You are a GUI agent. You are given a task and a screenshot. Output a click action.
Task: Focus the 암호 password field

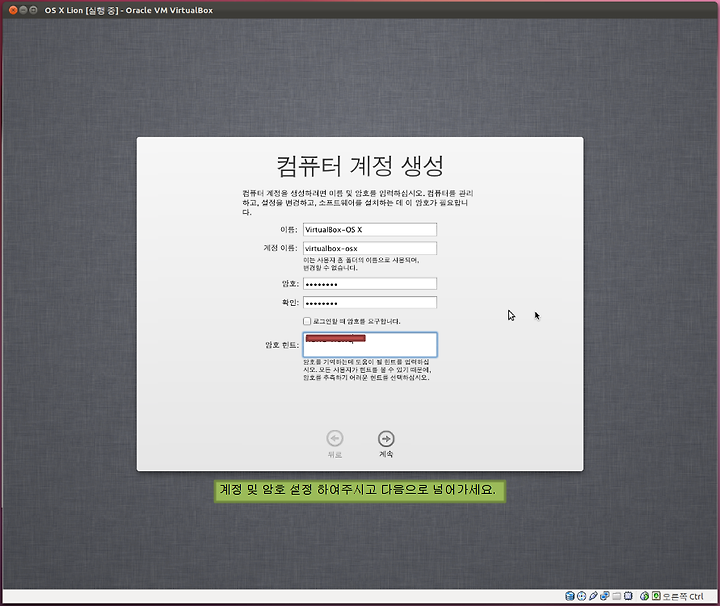point(370,284)
